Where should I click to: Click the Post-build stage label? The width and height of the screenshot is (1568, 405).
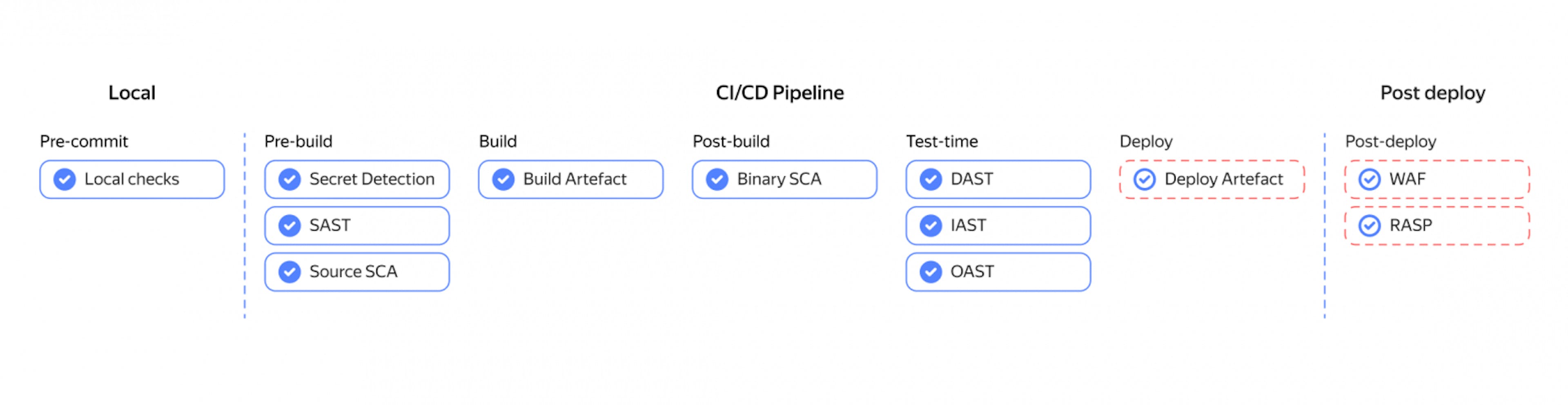pyautogui.click(x=731, y=141)
